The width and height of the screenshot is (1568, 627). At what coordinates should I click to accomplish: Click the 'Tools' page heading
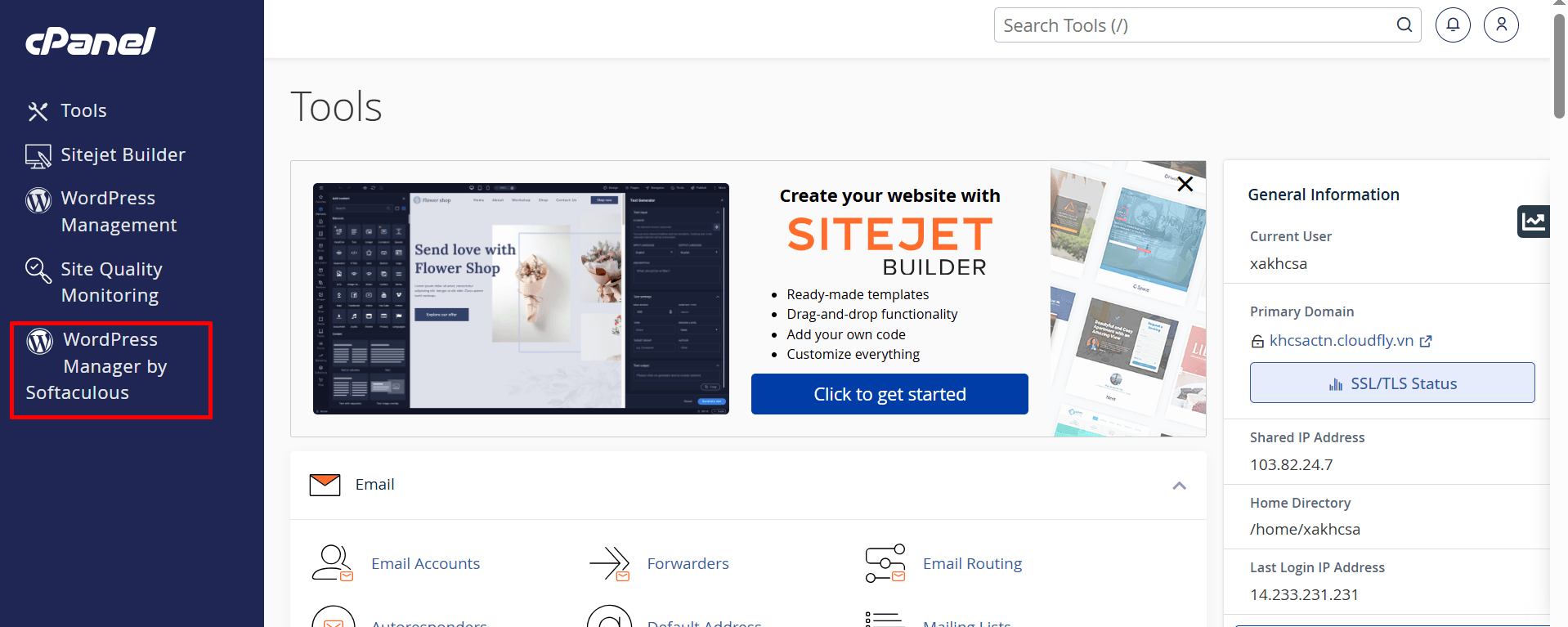click(336, 107)
